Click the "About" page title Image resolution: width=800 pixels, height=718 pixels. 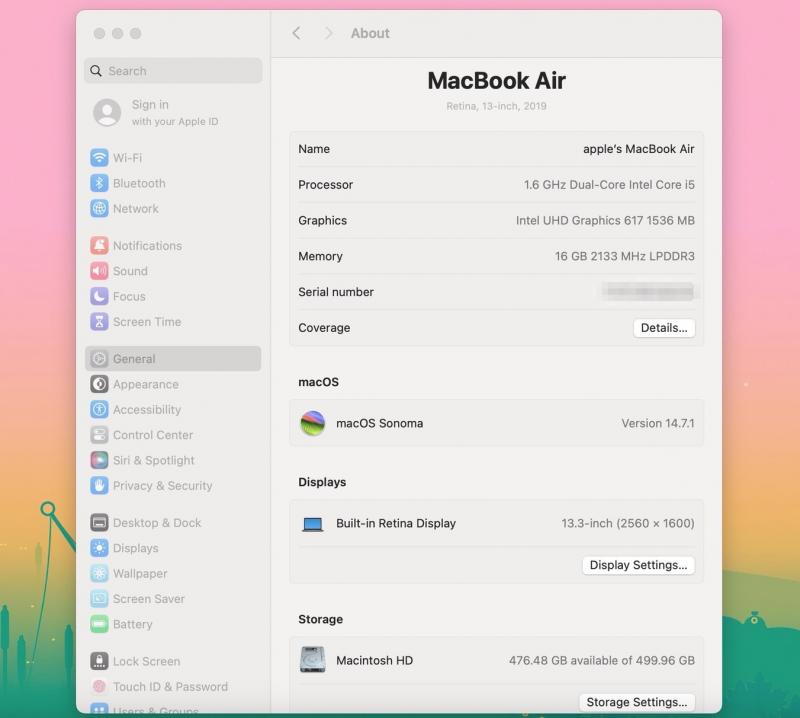click(370, 33)
